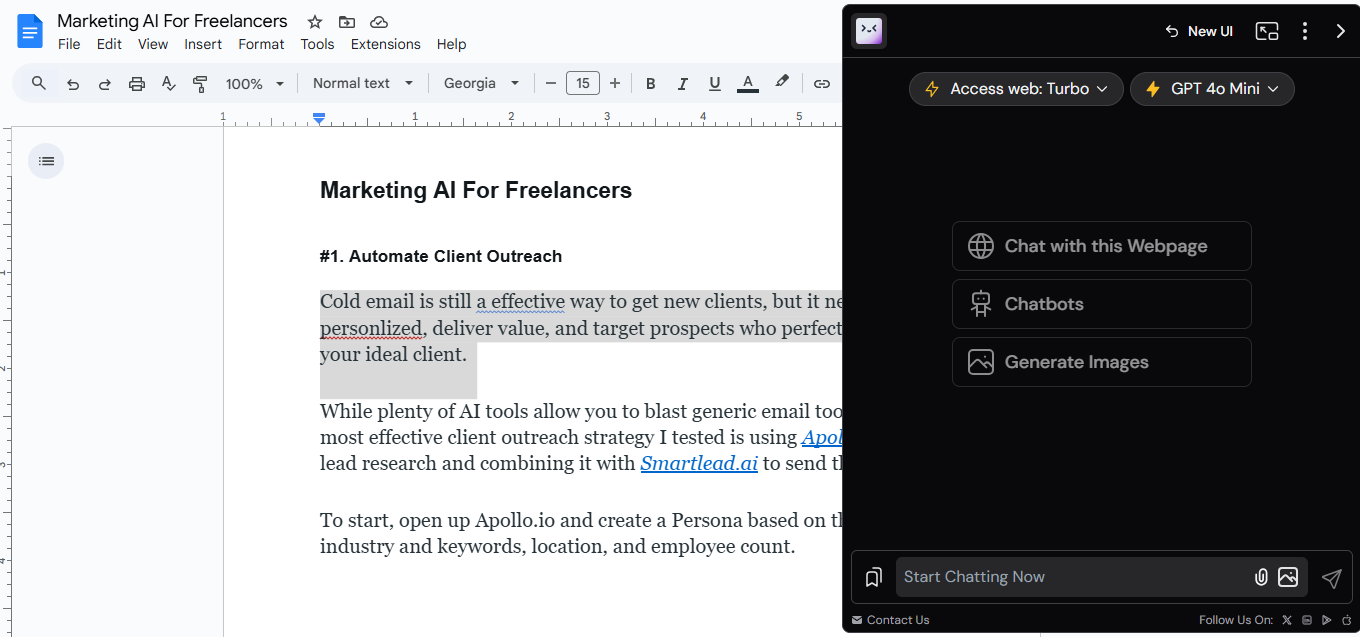Open the Georgia font dropdown
Screen dimensions: 1360x637
coord(482,84)
